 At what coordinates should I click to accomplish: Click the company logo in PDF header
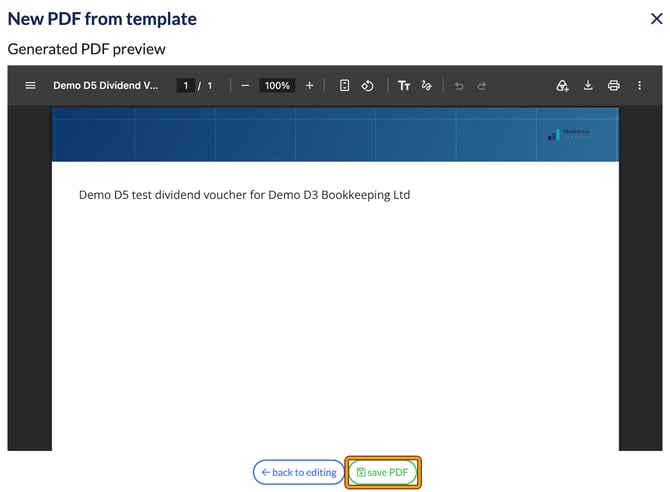coord(568,134)
